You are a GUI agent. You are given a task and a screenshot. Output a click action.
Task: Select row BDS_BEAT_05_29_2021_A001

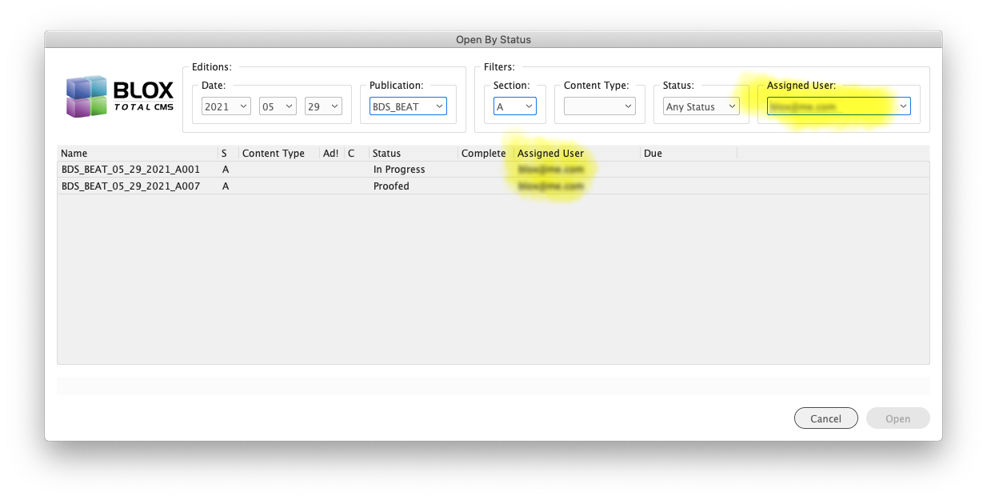pos(493,169)
